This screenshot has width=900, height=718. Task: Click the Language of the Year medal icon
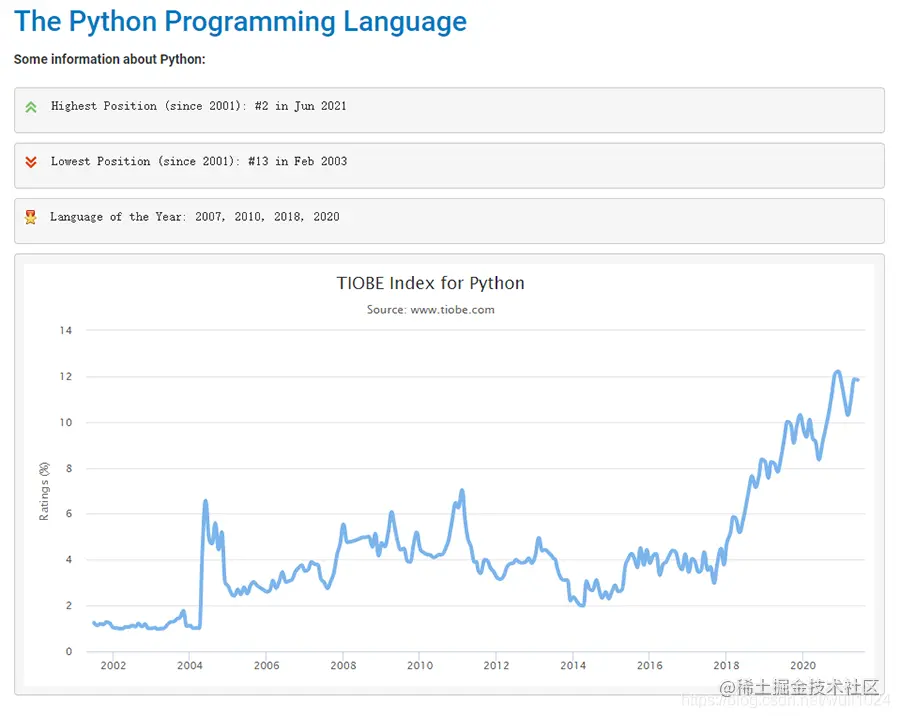click(x=30, y=217)
